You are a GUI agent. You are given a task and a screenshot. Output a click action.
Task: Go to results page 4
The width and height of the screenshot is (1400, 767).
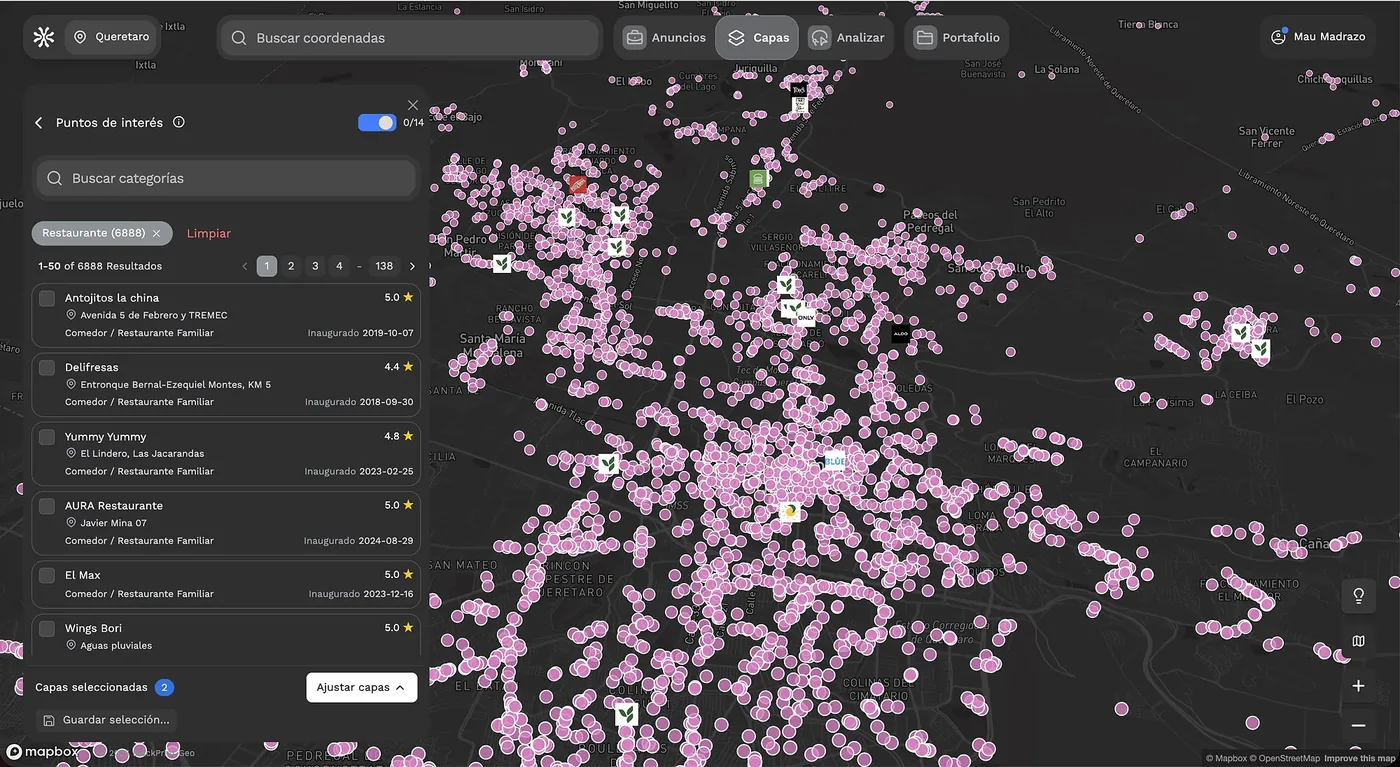pyautogui.click(x=339, y=266)
